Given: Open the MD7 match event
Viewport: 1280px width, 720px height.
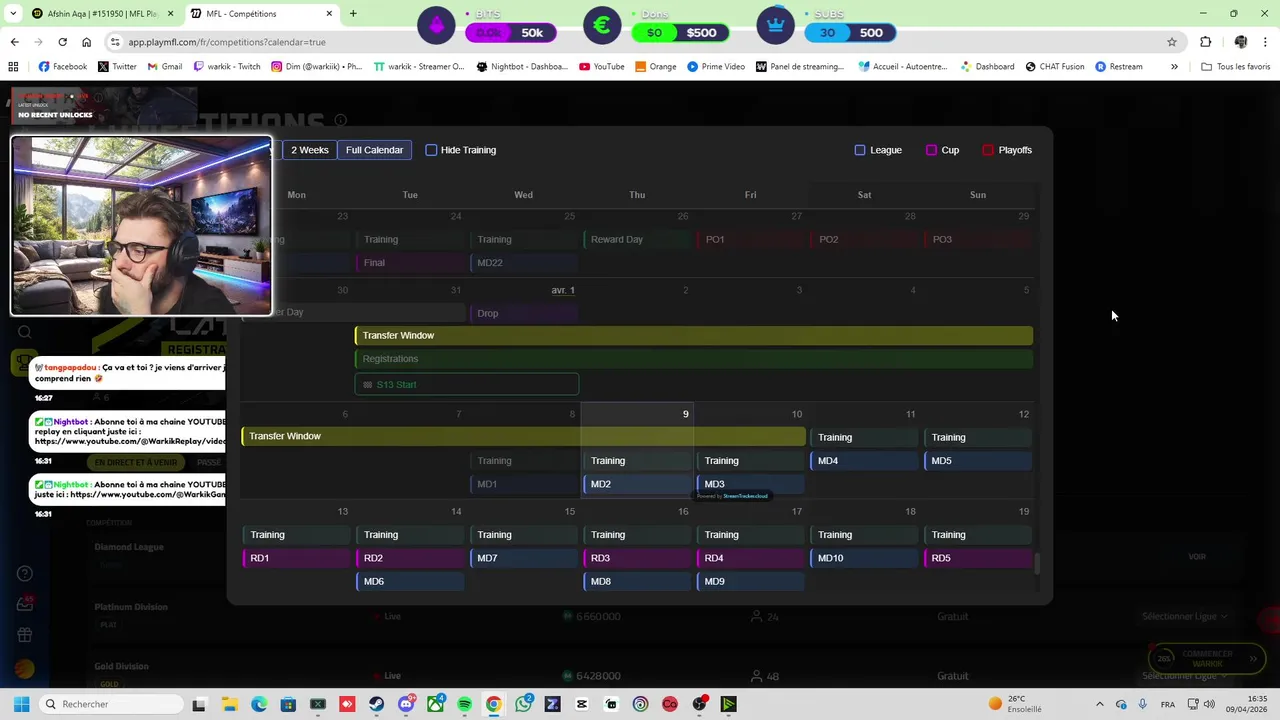Looking at the screenshot, I should coord(523,558).
